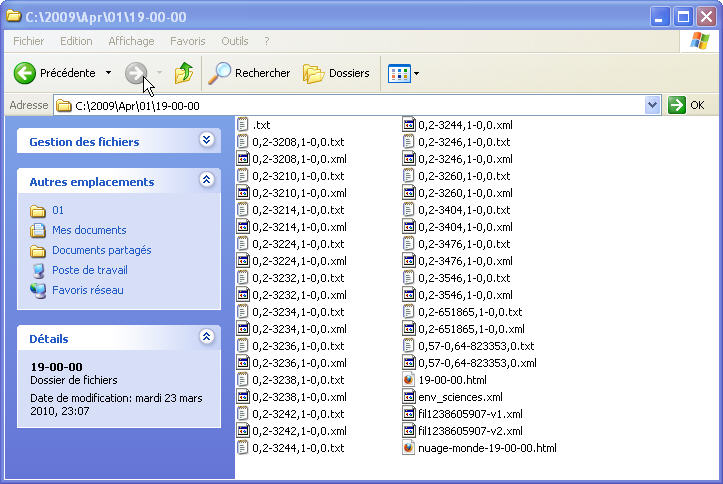Select file name 0,2-3404,1-0,0.xml
723x484 pixels.
(465, 227)
